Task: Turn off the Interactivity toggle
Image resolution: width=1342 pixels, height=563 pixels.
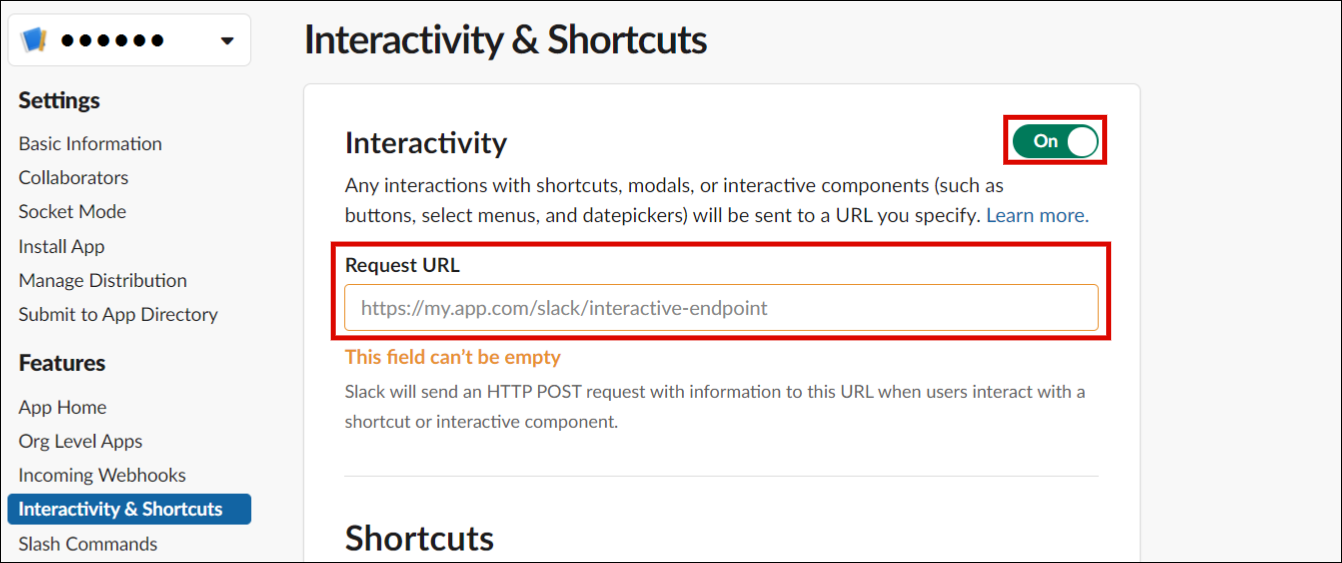Action: [1055, 141]
